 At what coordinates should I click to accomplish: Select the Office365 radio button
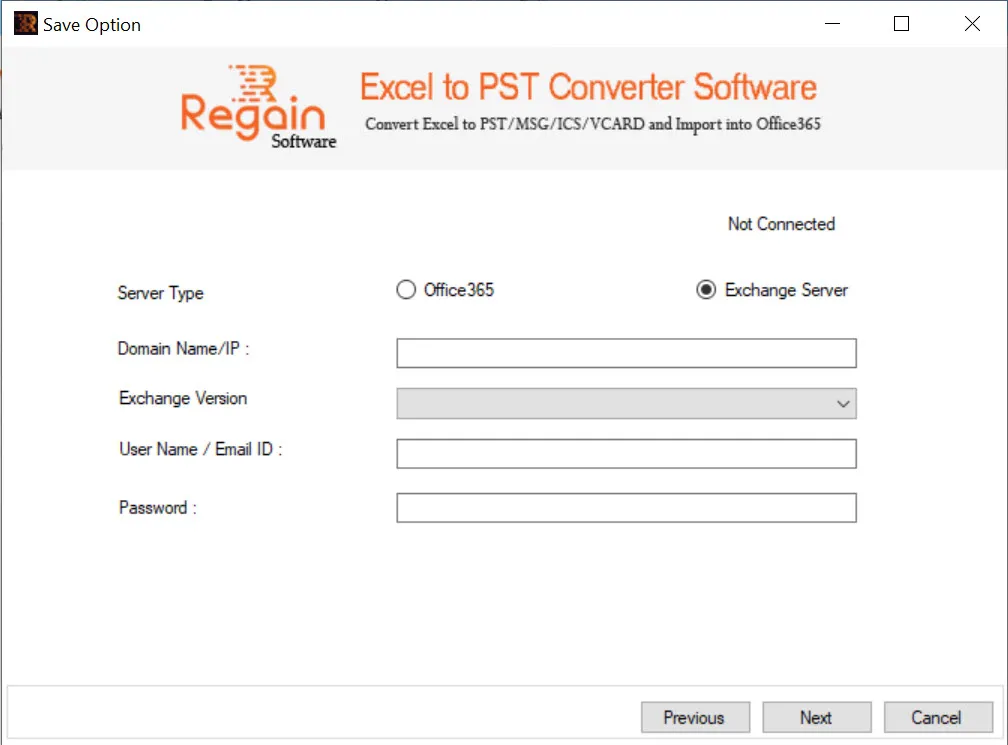tap(406, 290)
